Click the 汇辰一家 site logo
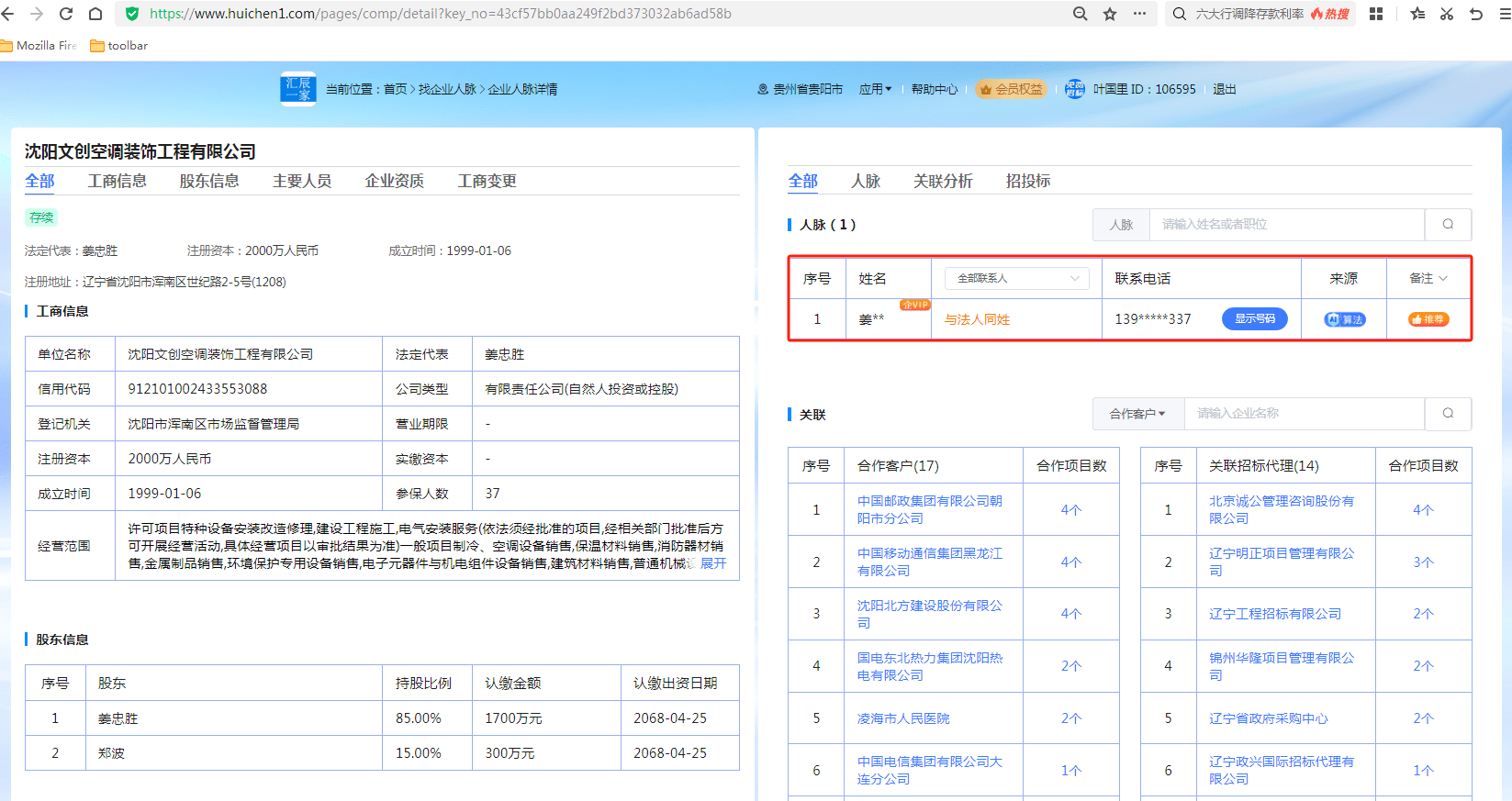Screen dimensions: 1512x801 tap(298, 89)
